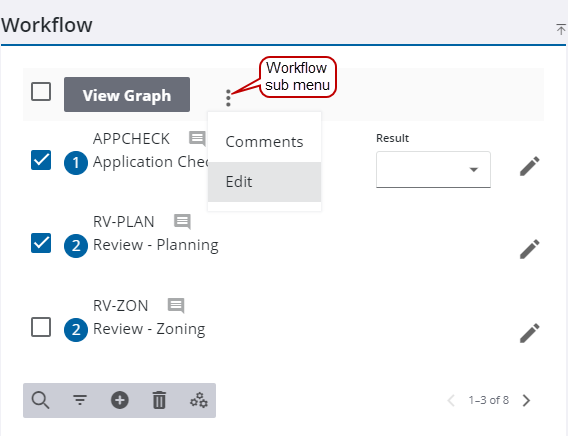Viewport: 568px width, 436px height.
Task: Choose Comments from the sub menu
Action: pyautogui.click(x=264, y=142)
